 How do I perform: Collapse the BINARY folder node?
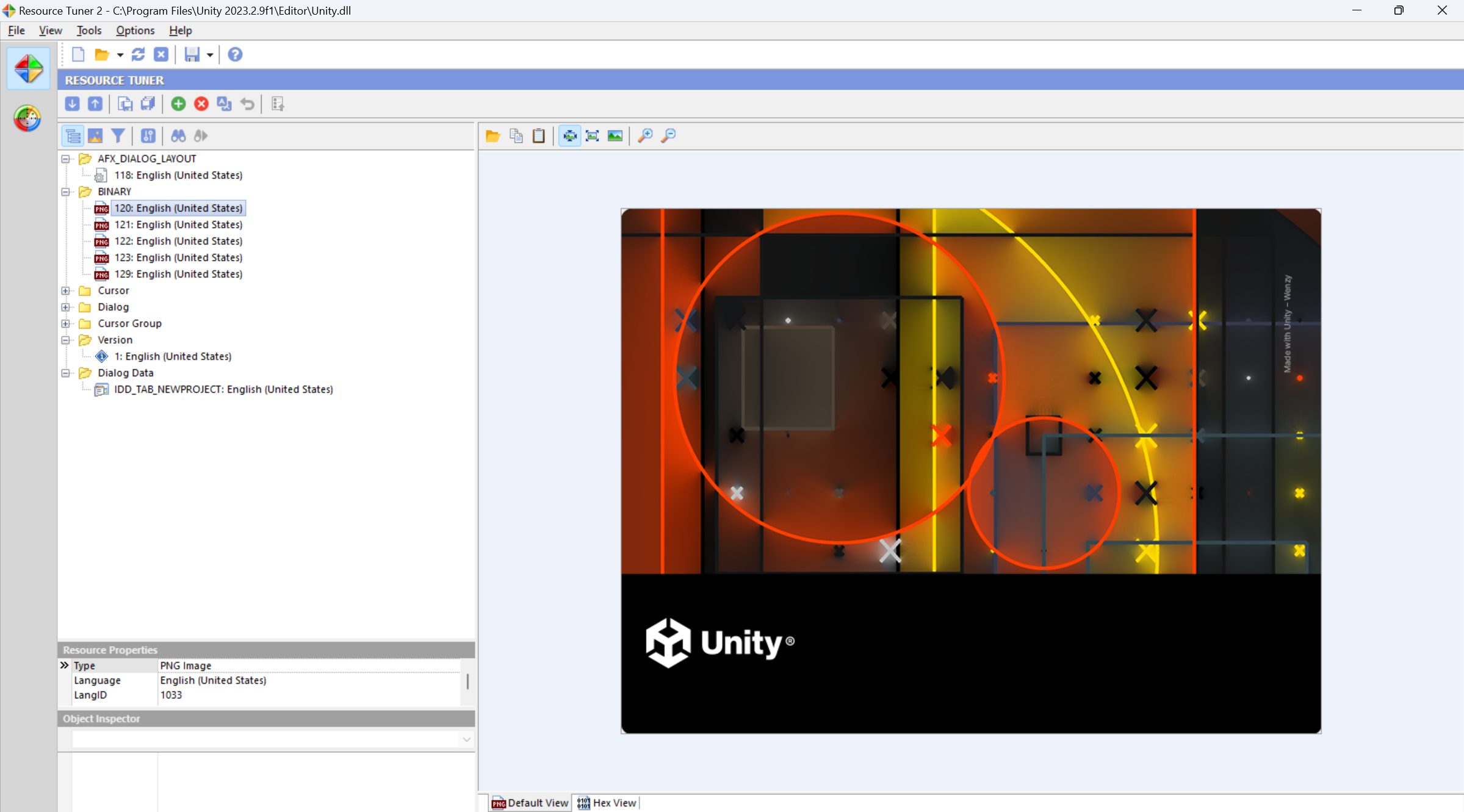pyautogui.click(x=66, y=192)
